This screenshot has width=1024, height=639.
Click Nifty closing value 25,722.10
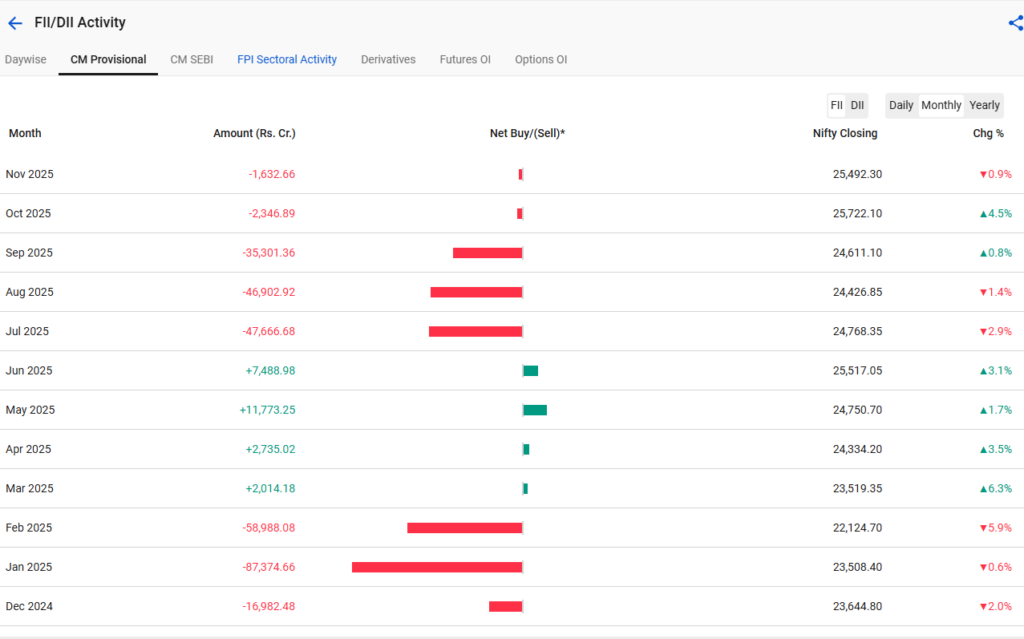click(x=857, y=214)
